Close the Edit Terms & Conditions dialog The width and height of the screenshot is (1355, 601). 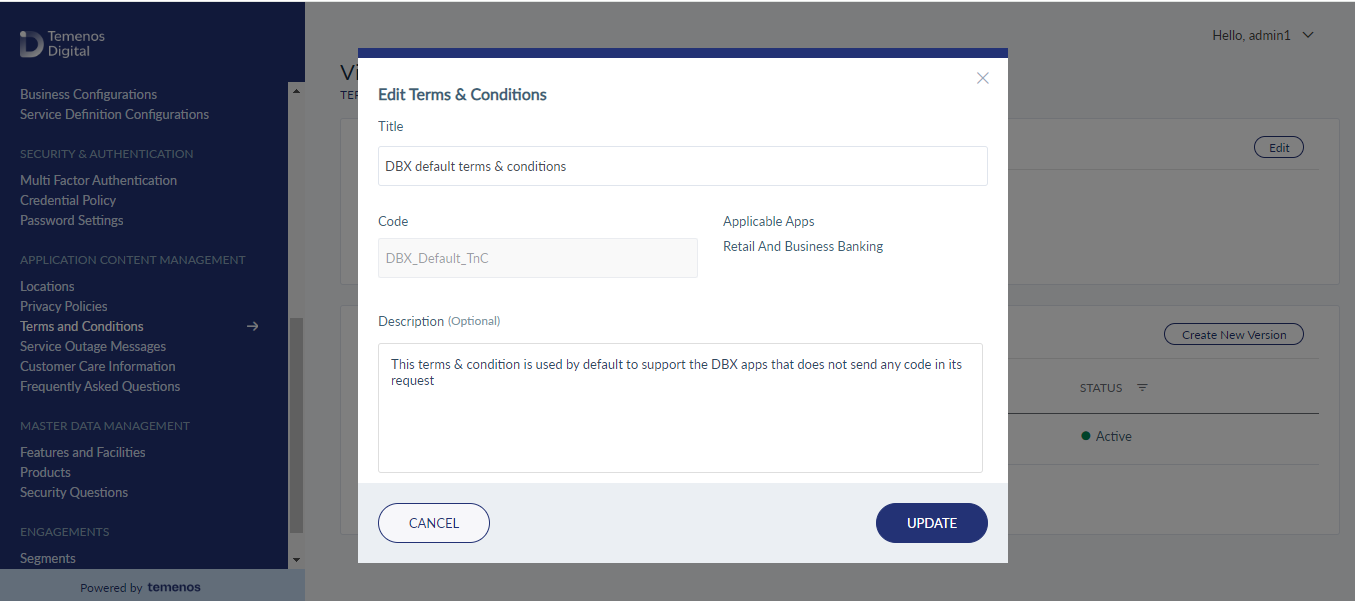click(983, 78)
